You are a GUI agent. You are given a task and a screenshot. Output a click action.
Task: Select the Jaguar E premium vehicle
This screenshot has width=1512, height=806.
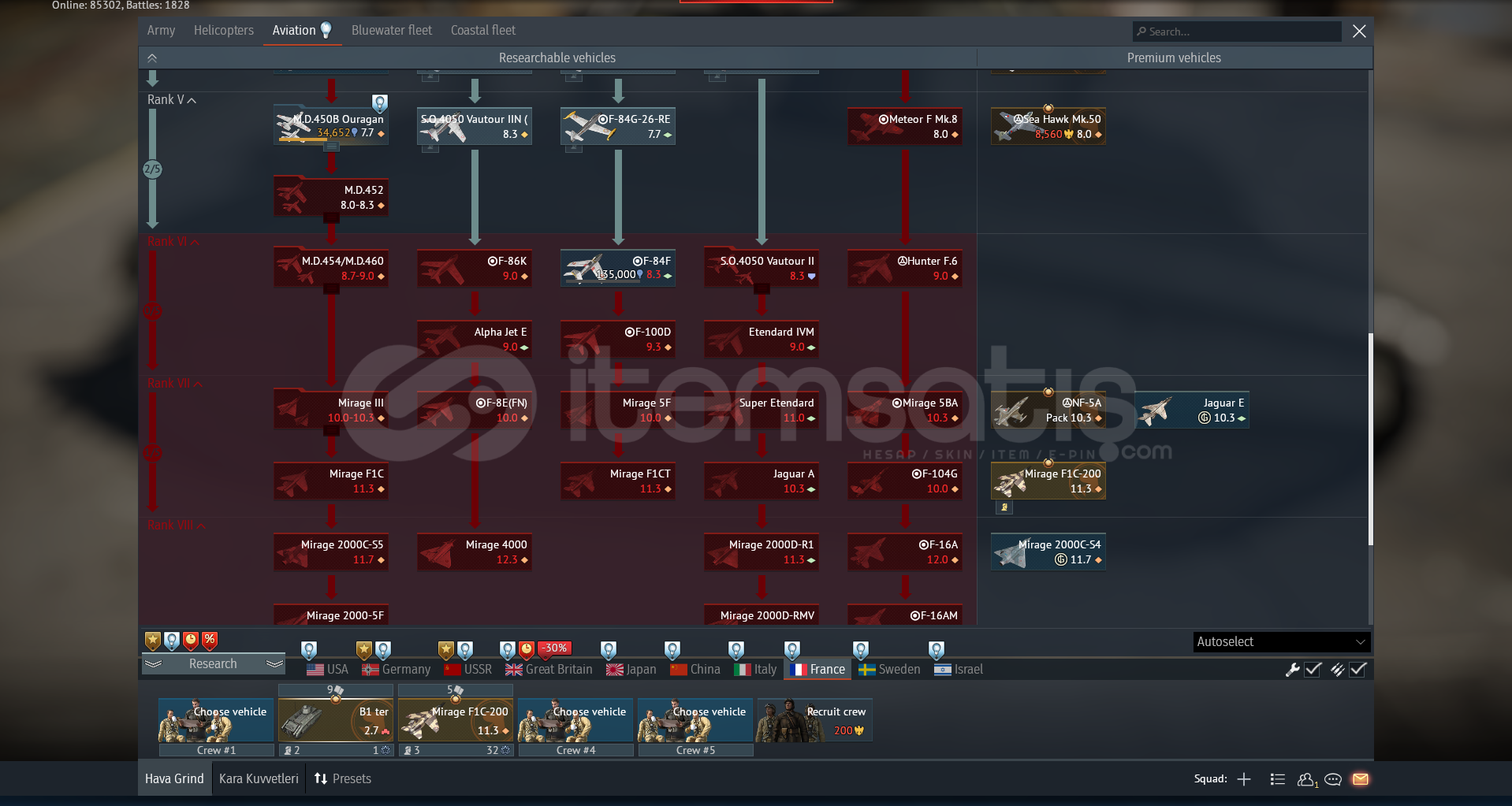click(x=1192, y=410)
